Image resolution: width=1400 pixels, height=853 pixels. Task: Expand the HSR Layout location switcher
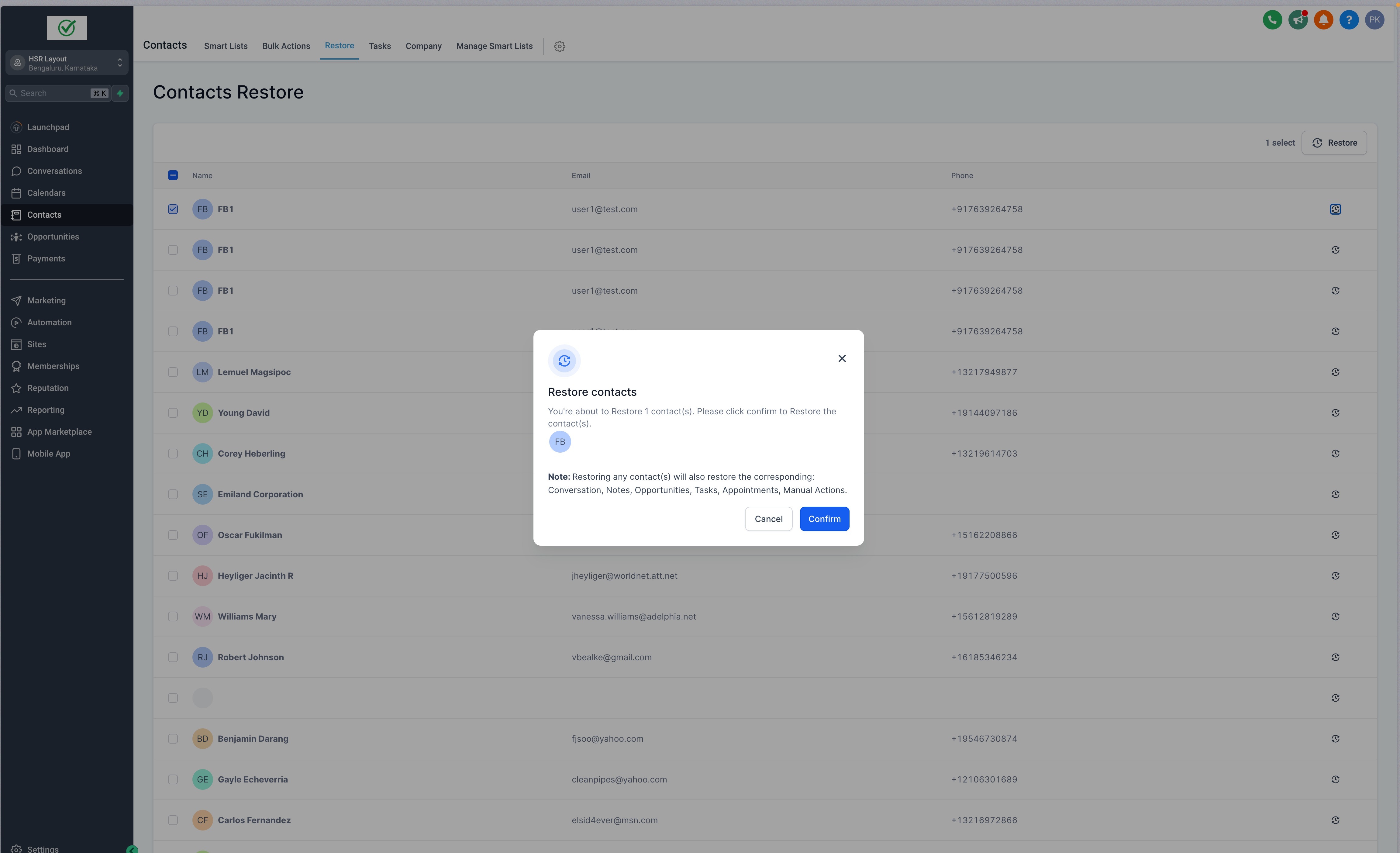click(x=67, y=63)
